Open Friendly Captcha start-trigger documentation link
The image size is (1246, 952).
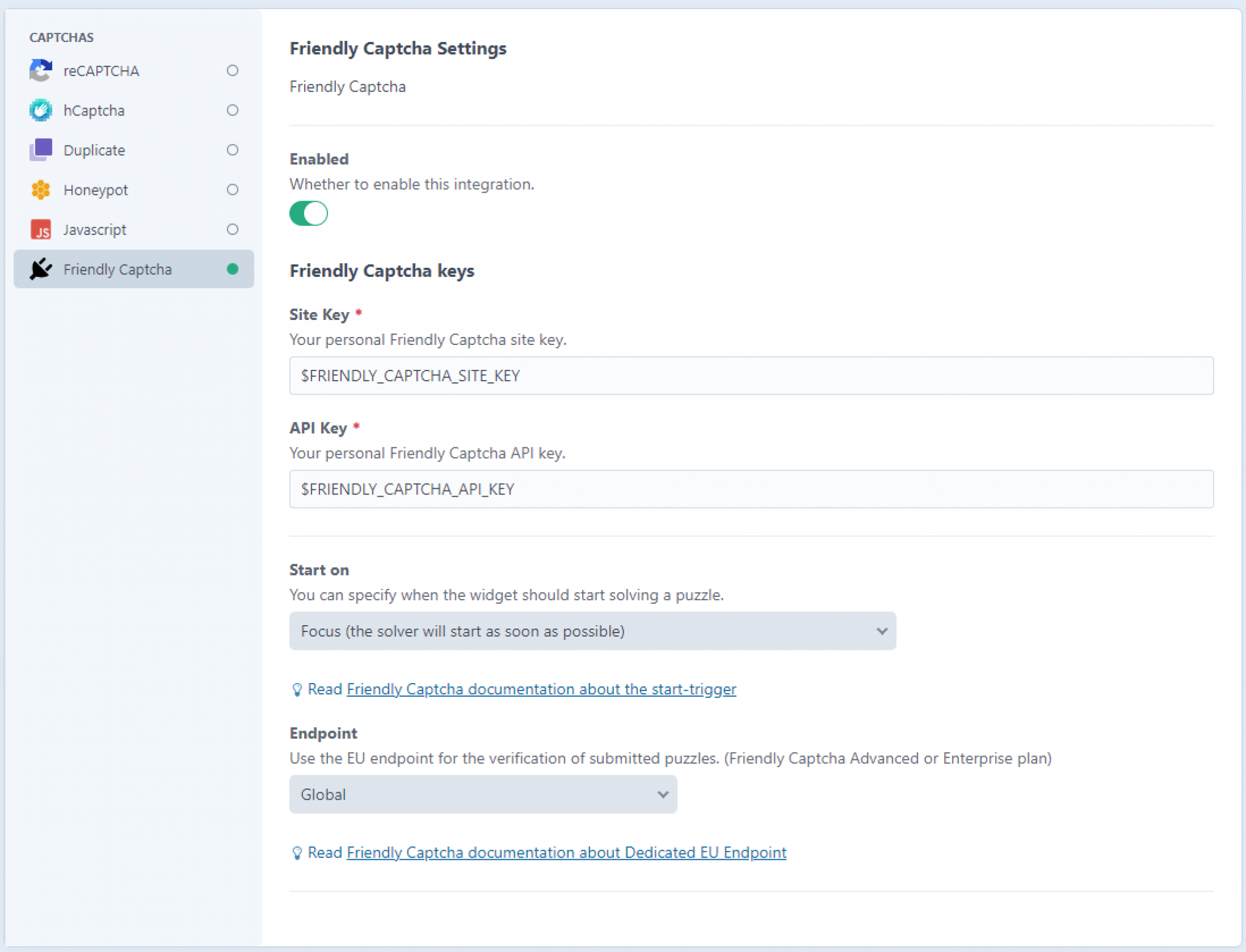(x=541, y=689)
